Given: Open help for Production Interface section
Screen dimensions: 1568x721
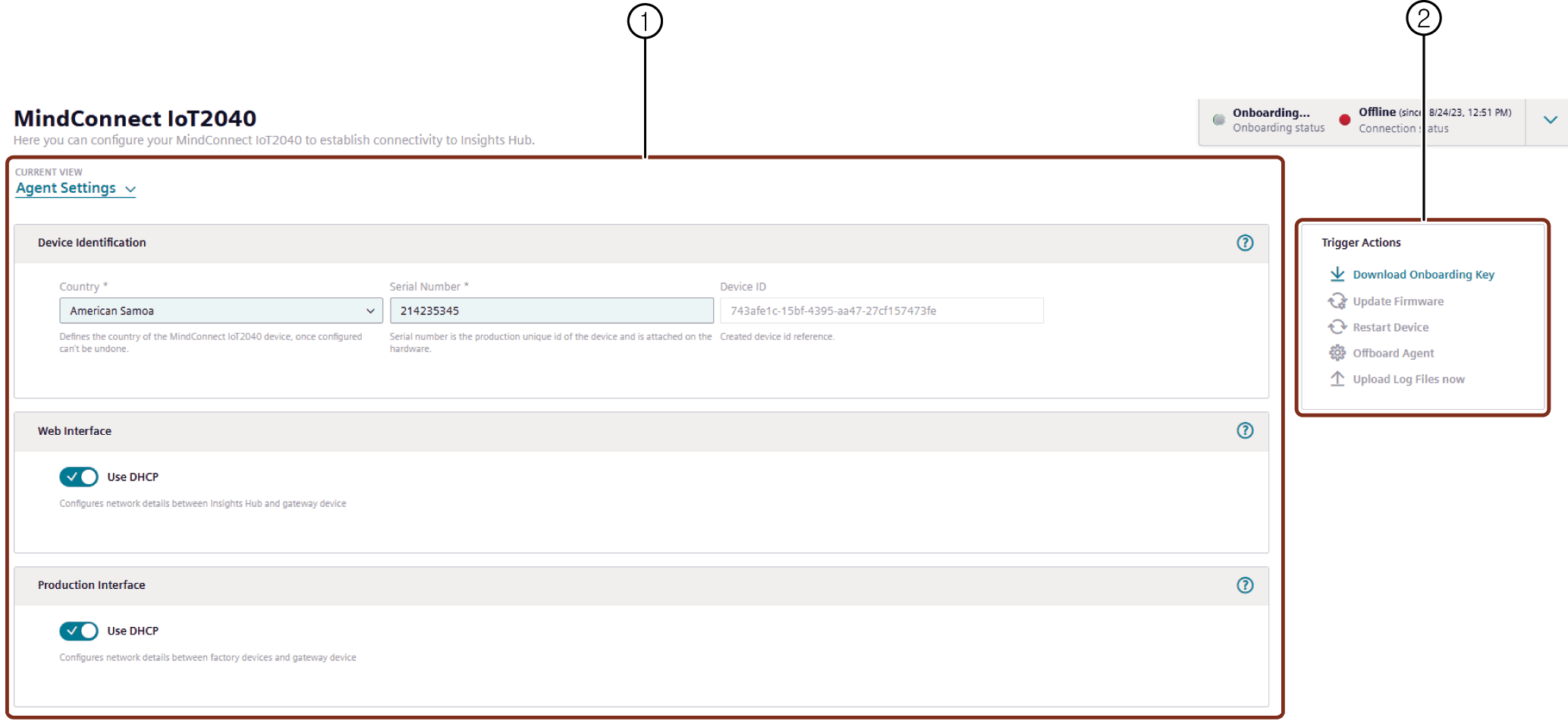Looking at the screenshot, I should [1245, 585].
